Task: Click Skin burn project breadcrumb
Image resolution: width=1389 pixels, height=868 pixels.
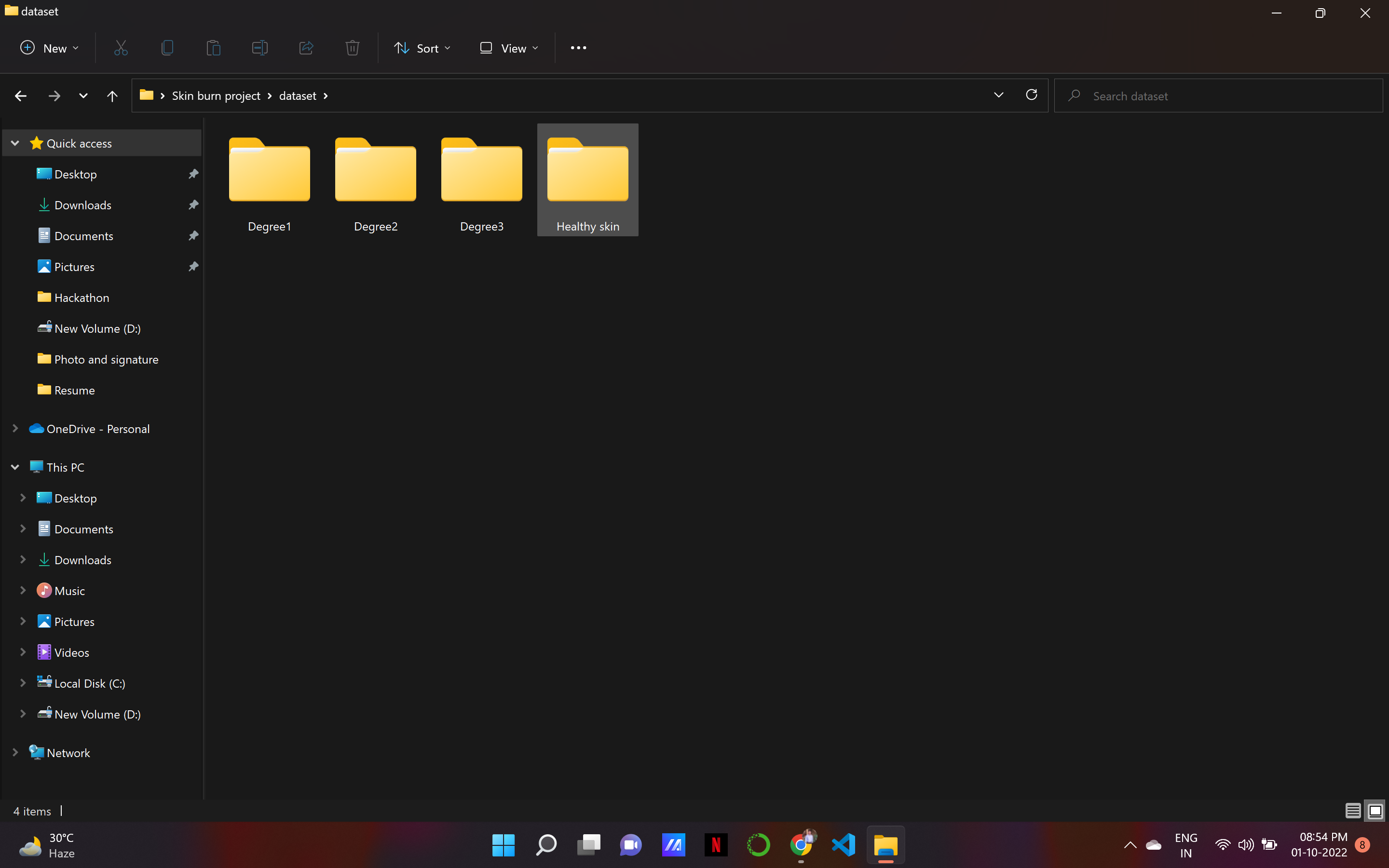Action: 216,96
